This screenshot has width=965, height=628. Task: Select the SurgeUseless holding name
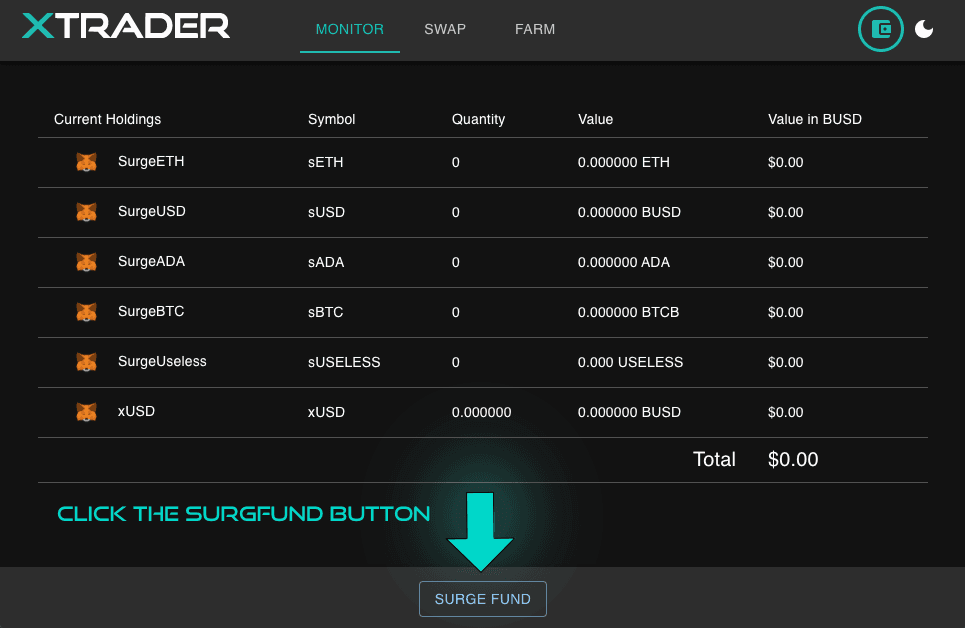coord(162,361)
